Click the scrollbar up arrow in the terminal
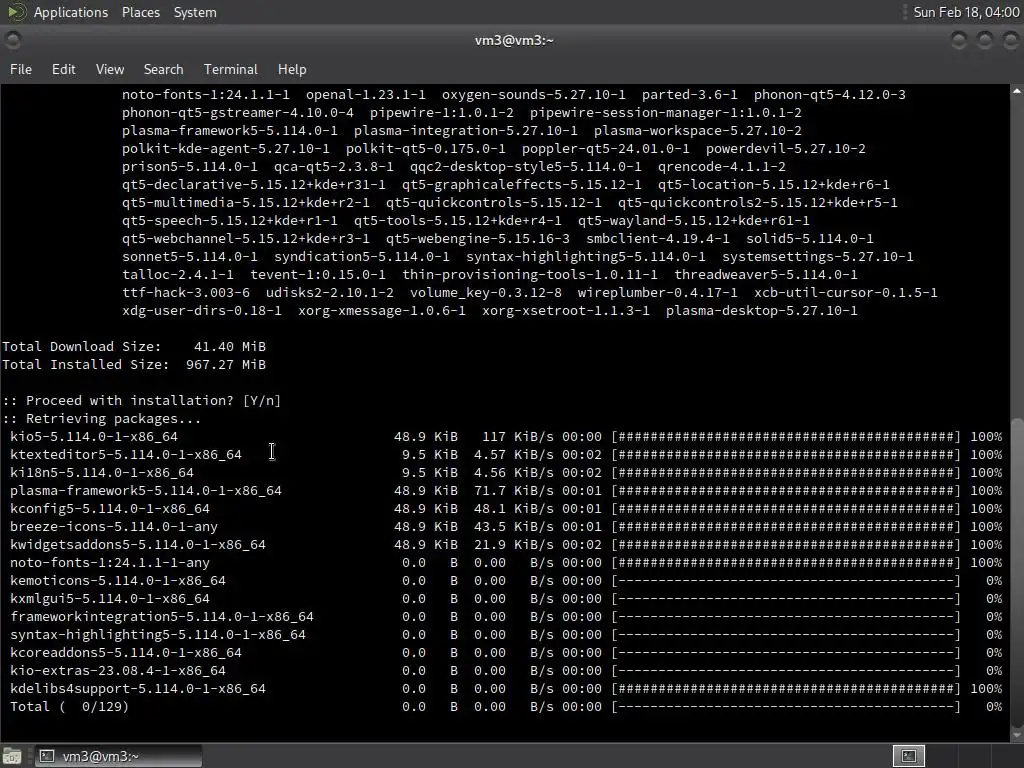Viewport: 1024px width, 768px height. tap(1017, 91)
